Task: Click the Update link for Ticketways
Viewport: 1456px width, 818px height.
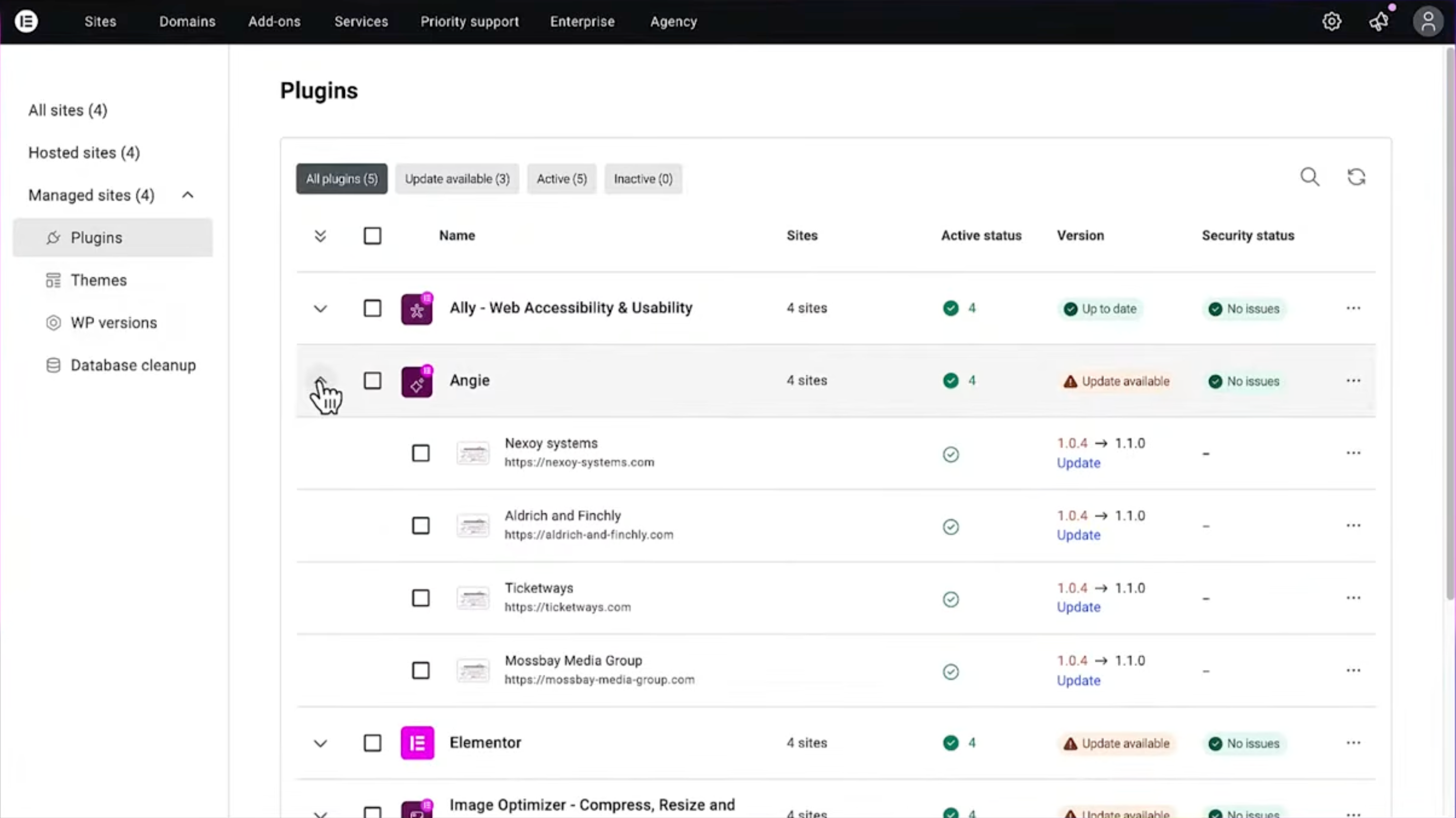Action: tap(1078, 607)
